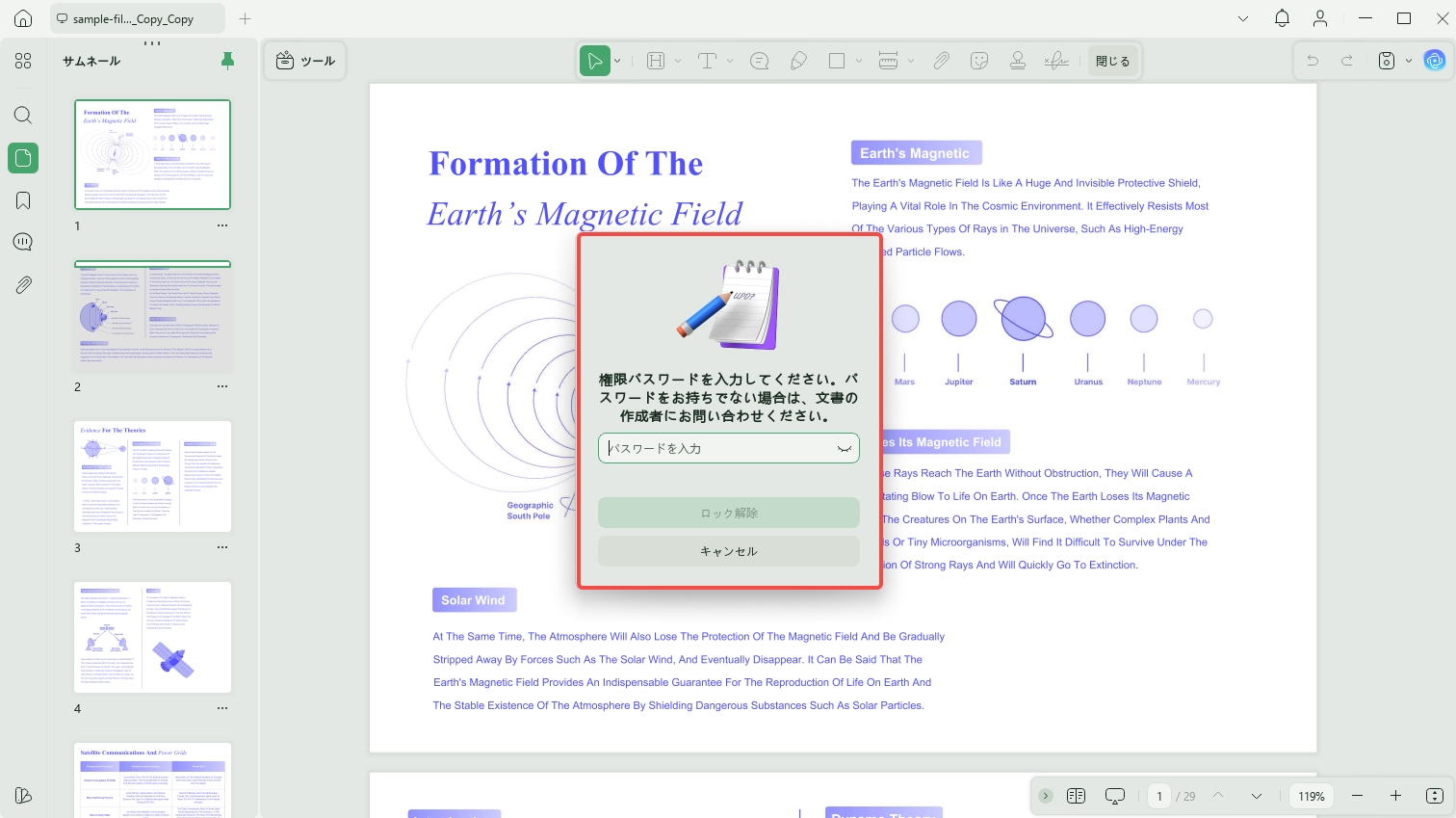This screenshot has width=1456, height=818.
Task: Click the 119% zoom level
Action: click(x=1312, y=796)
